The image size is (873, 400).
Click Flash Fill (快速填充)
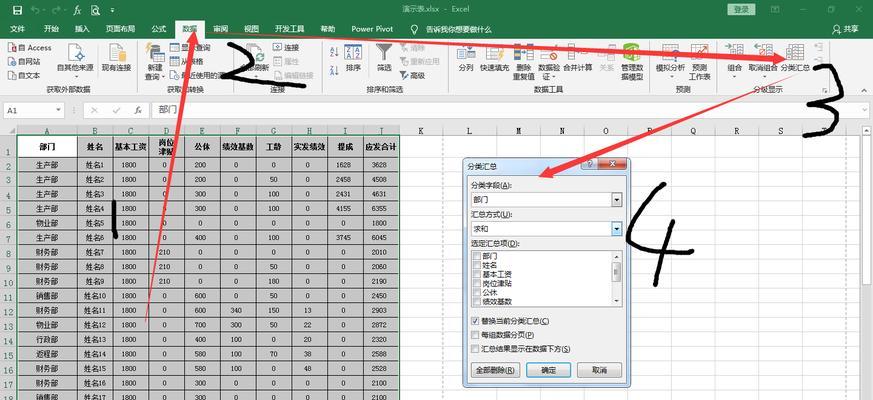(x=494, y=58)
